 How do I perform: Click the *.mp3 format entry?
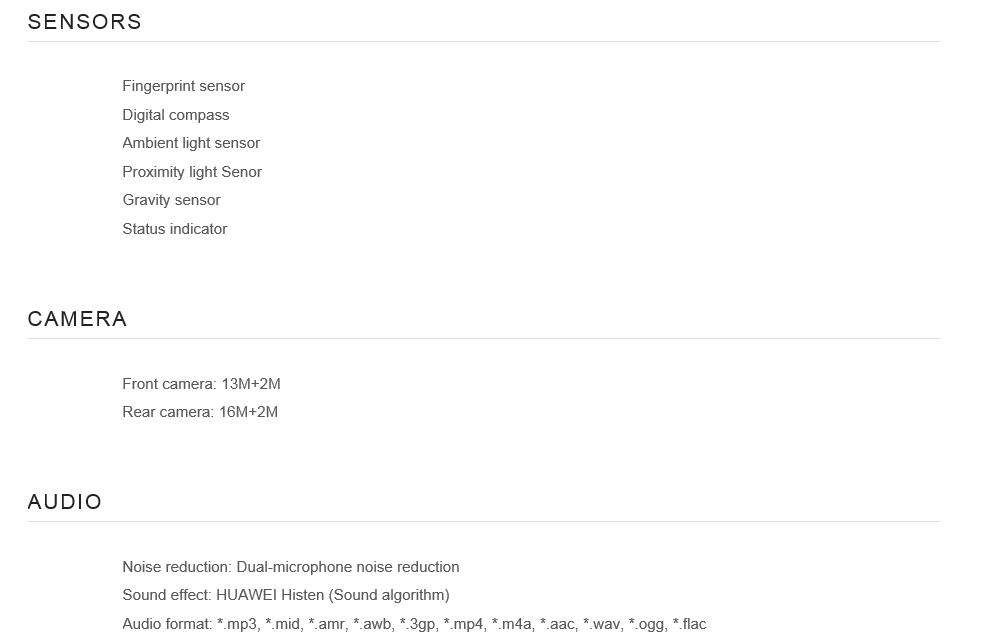click(238, 624)
